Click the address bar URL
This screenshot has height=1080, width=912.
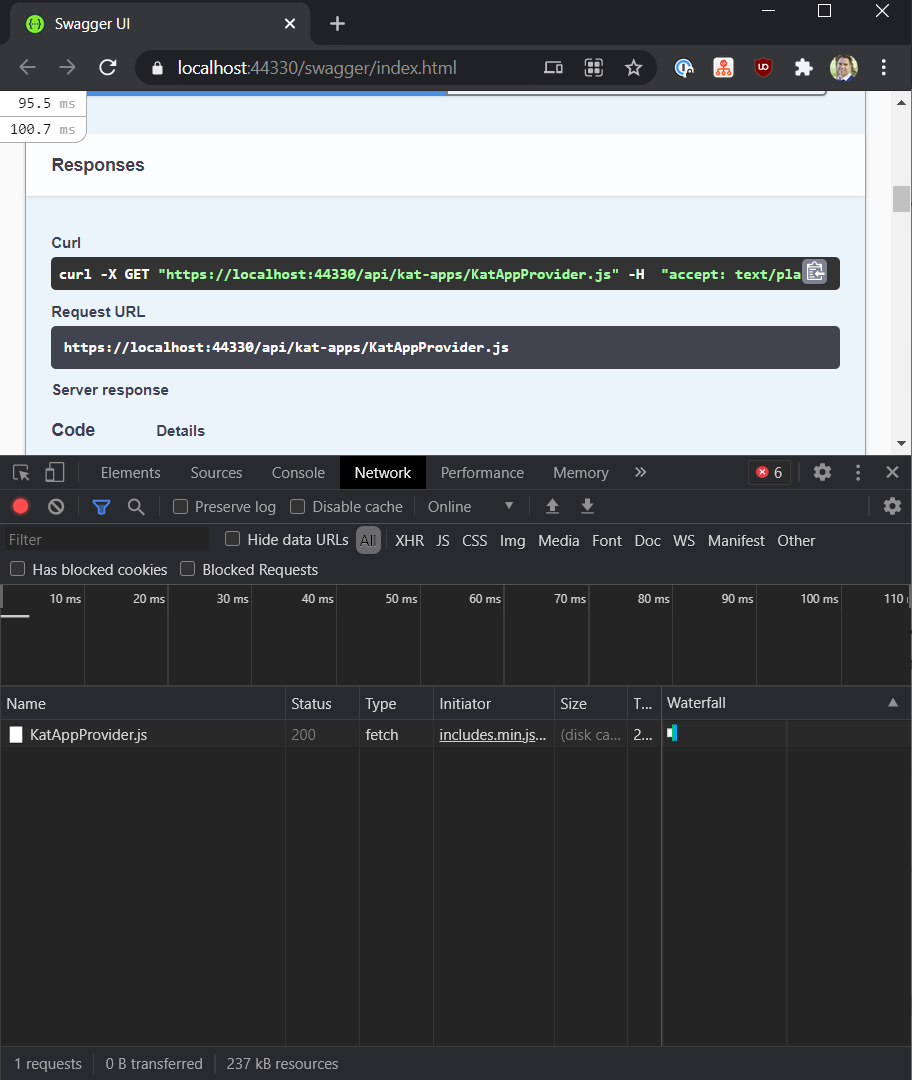click(317, 68)
